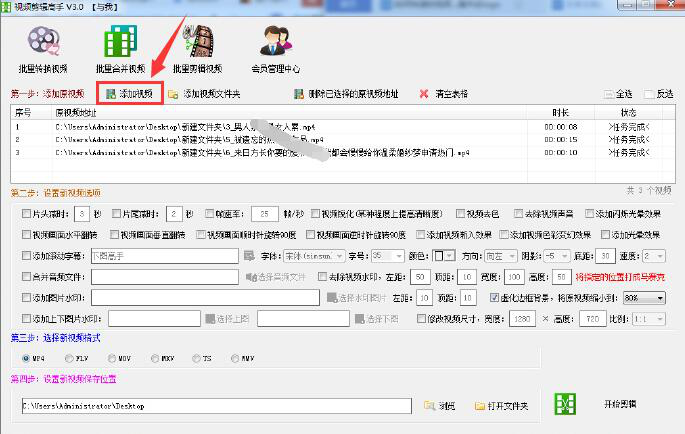Open the 批量剪辑视频 batch edit tool
685x434 pixels.
pyautogui.click(x=197, y=49)
